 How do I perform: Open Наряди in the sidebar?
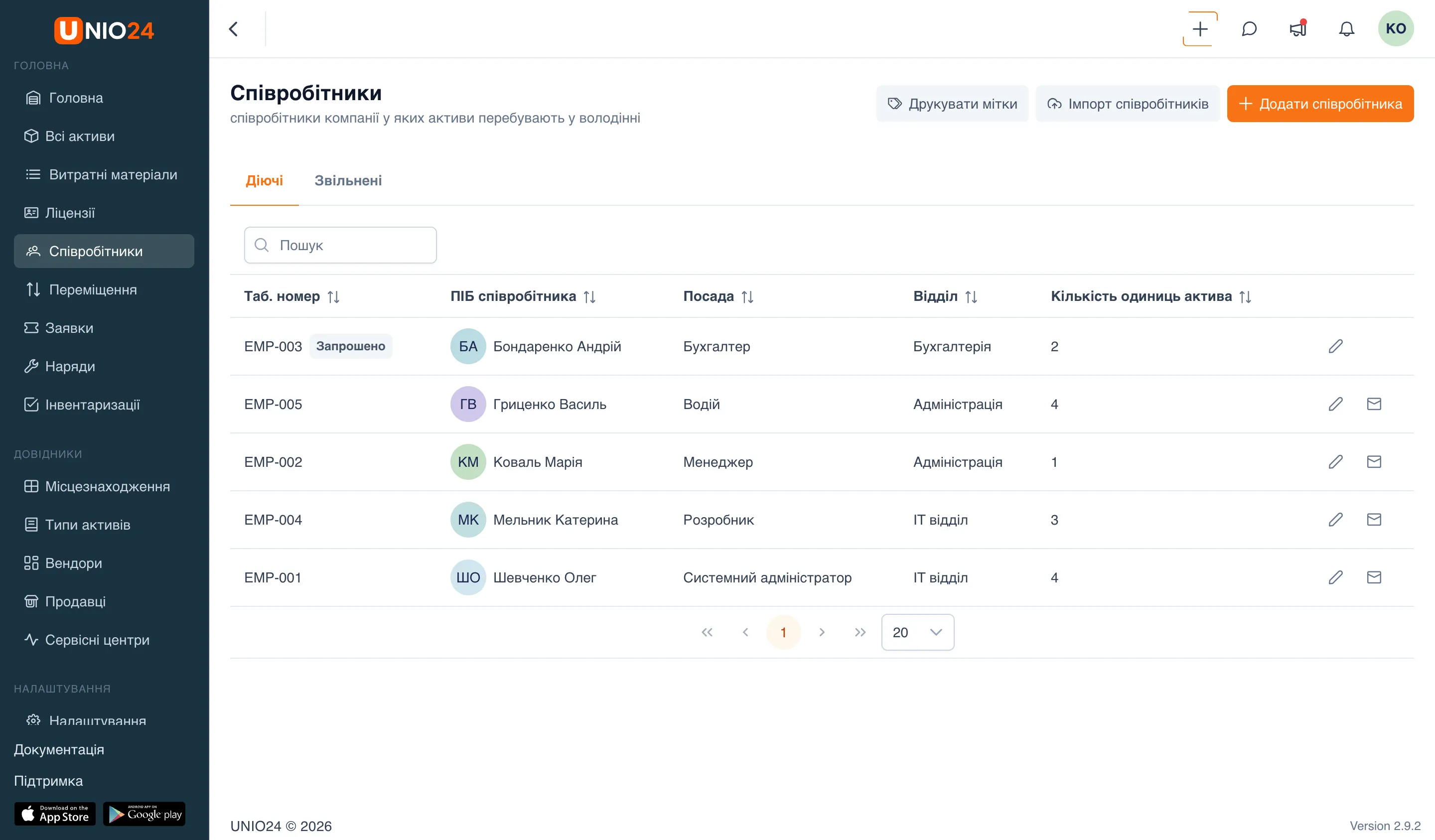[x=104, y=366]
